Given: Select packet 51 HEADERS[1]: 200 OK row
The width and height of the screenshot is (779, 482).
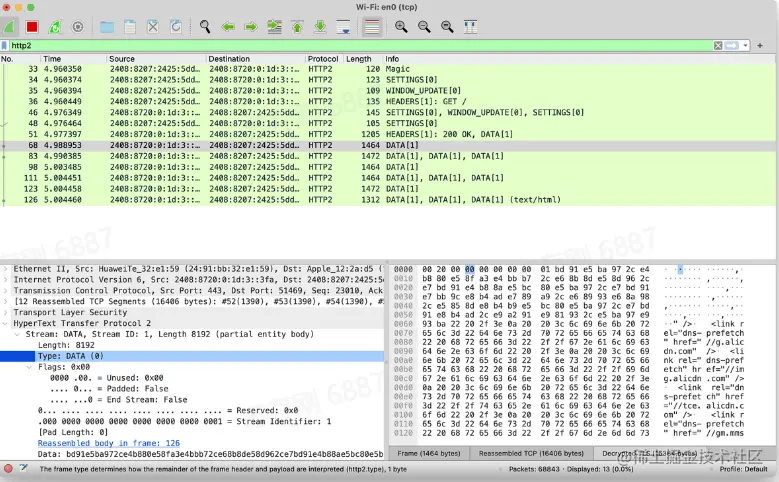Looking at the screenshot, I should click(x=388, y=134).
